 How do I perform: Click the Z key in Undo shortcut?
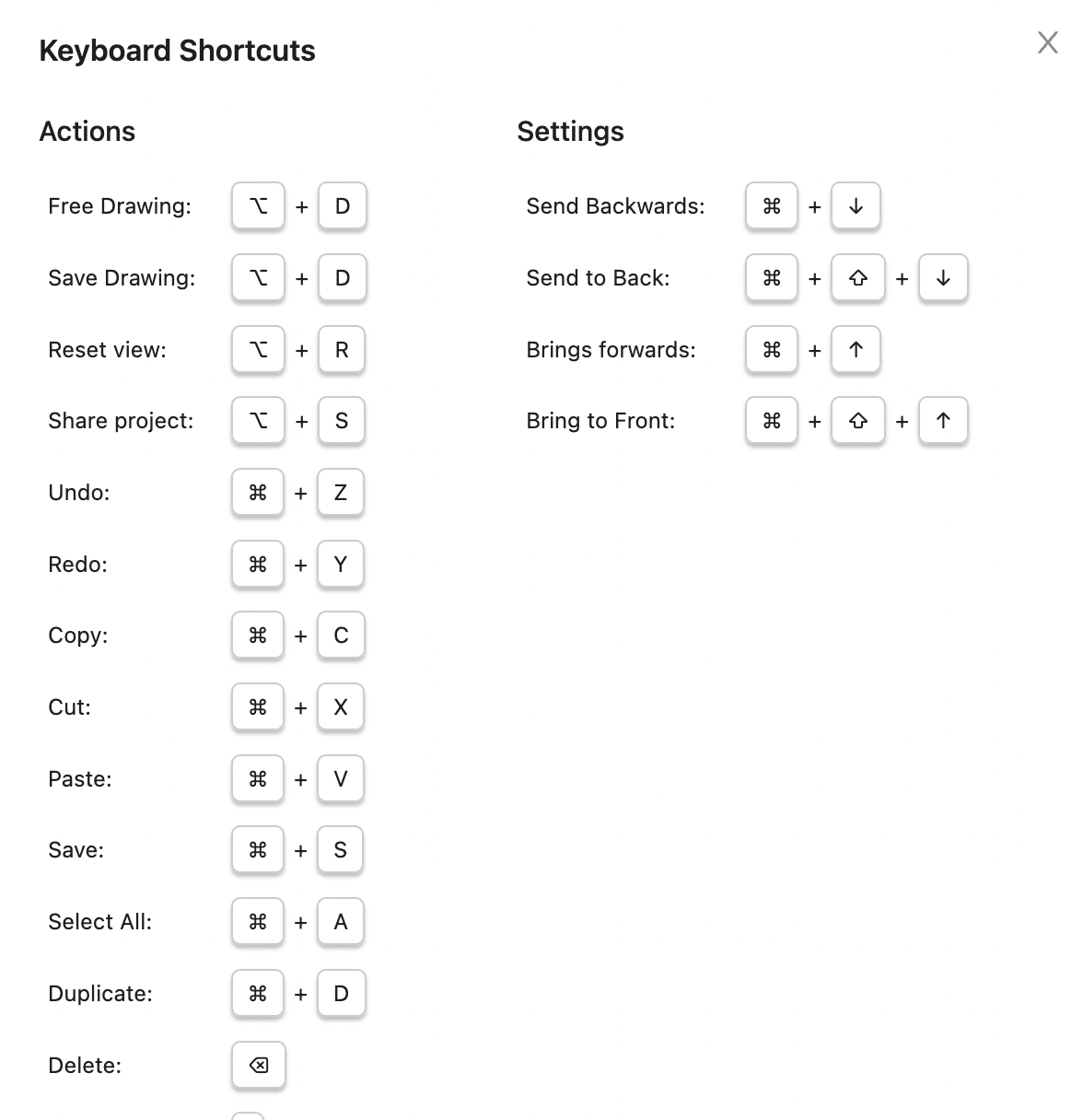[x=341, y=493]
